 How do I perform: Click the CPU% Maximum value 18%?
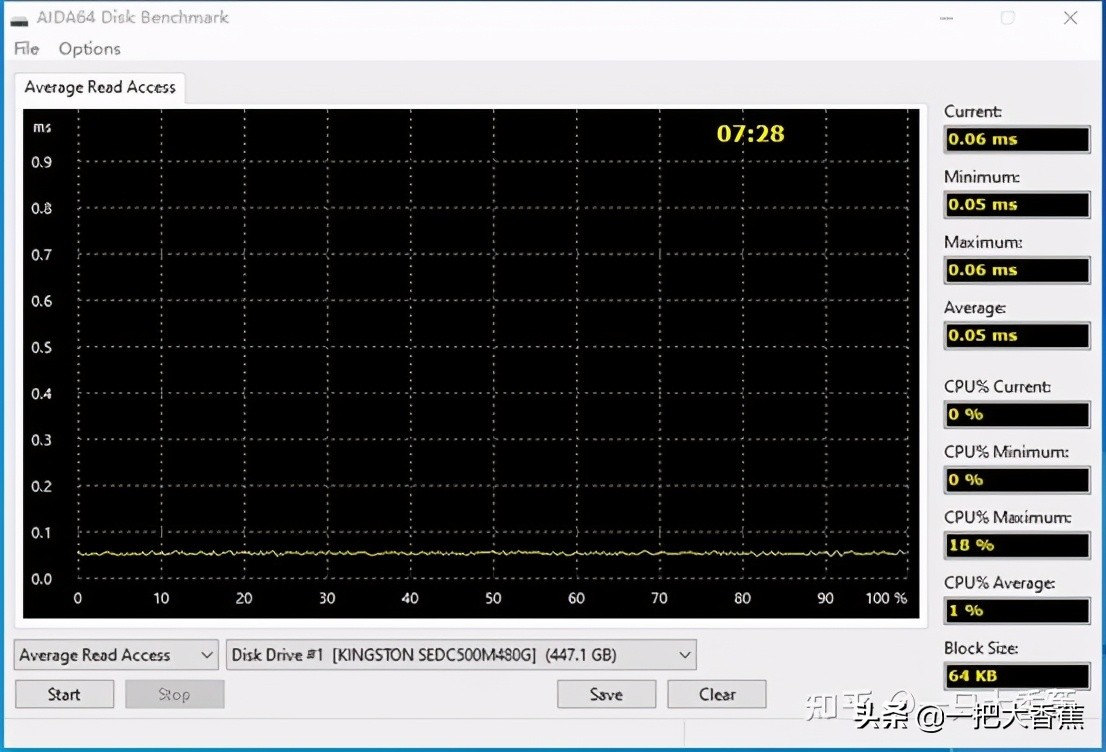(x=1016, y=545)
